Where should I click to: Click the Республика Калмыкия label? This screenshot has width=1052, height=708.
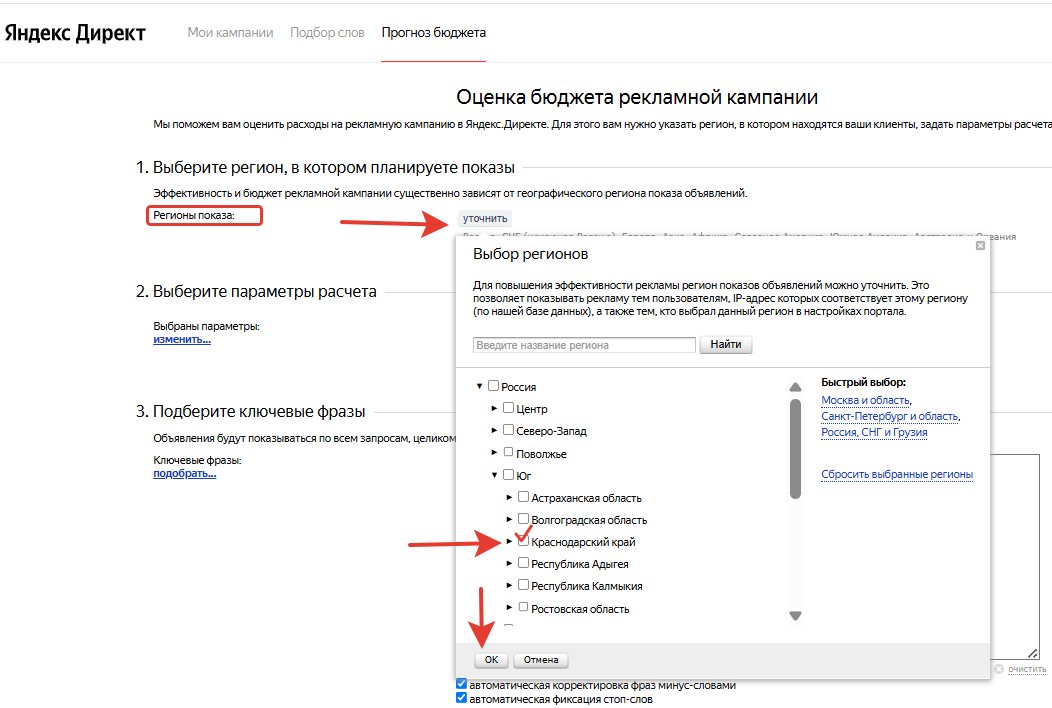tap(586, 586)
